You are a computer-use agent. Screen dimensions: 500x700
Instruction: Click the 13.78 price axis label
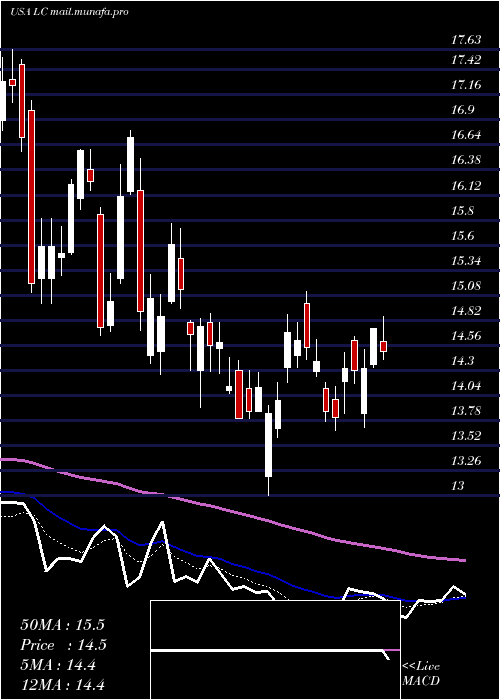click(466, 410)
